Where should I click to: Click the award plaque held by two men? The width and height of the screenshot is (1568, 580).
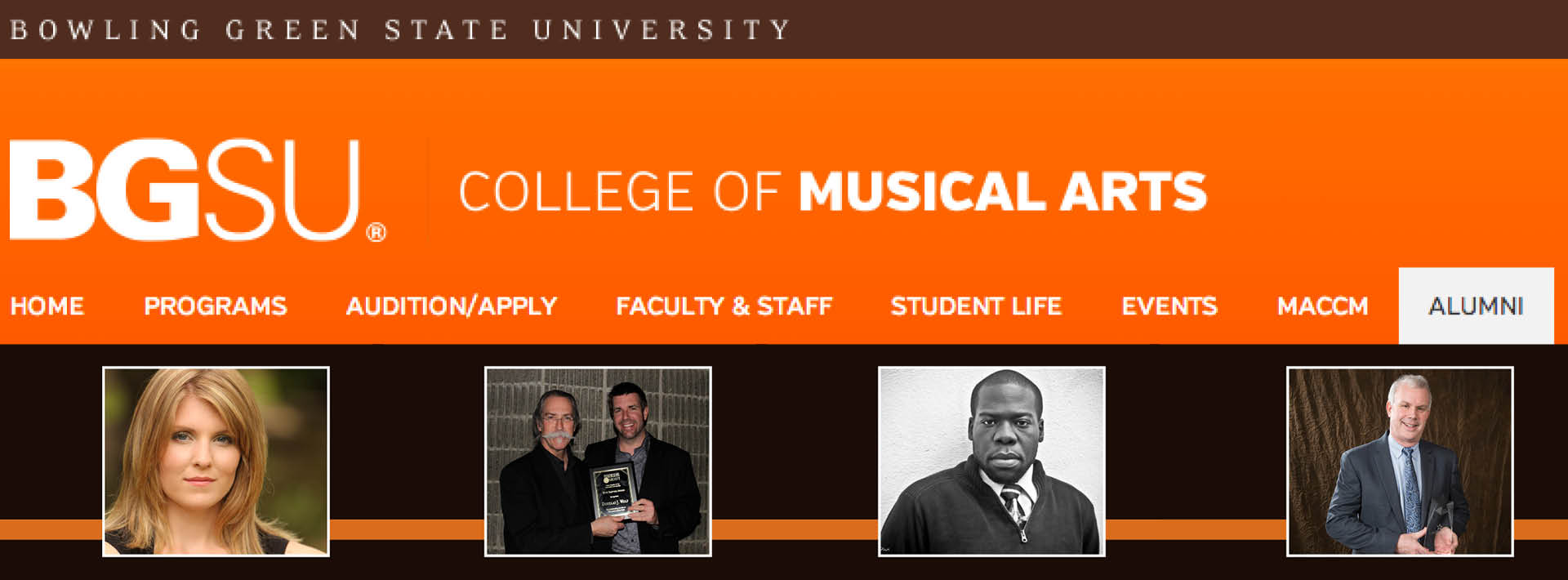pyautogui.click(x=612, y=490)
